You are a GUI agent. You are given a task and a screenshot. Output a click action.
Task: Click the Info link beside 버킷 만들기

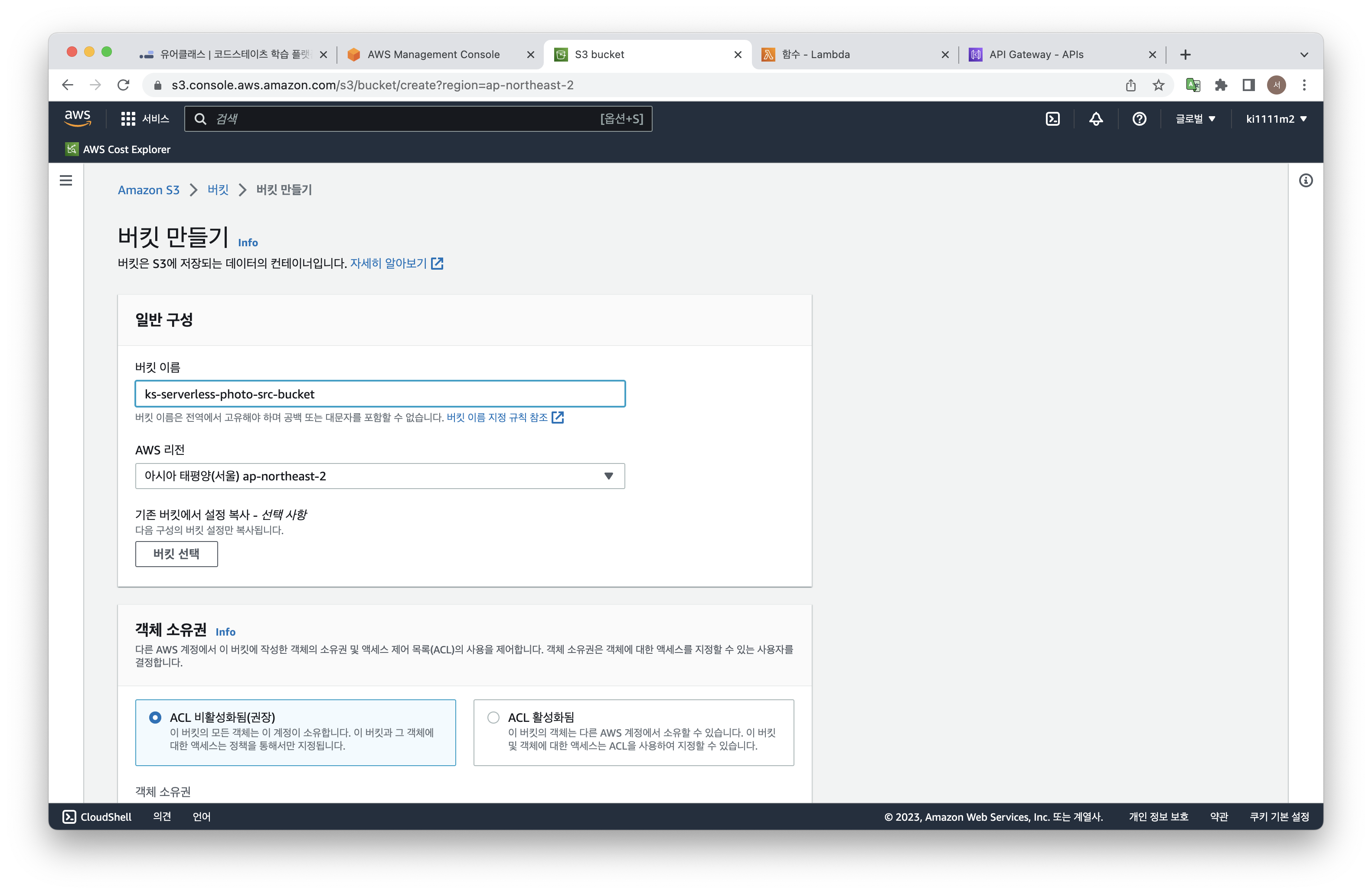[x=248, y=243]
